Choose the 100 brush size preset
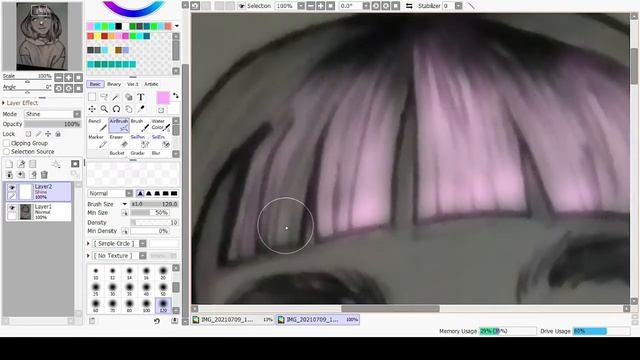Viewport: 640px width, 360px height. pyautogui.click(x=146, y=305)
